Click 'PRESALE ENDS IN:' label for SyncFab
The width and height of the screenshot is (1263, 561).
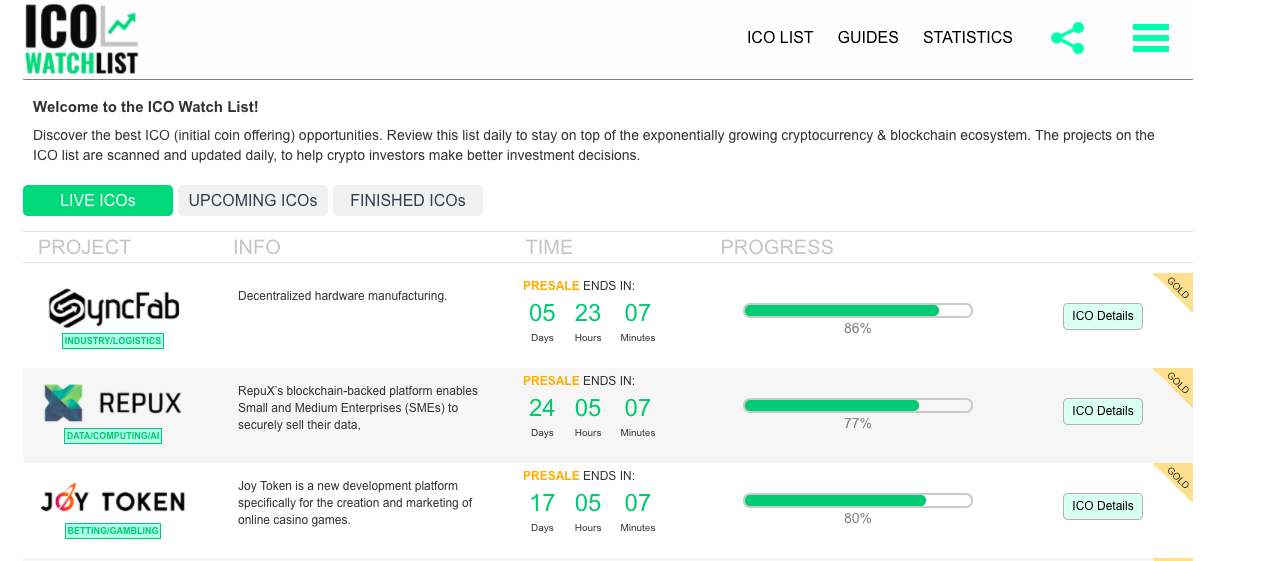[x=578, y=286]
